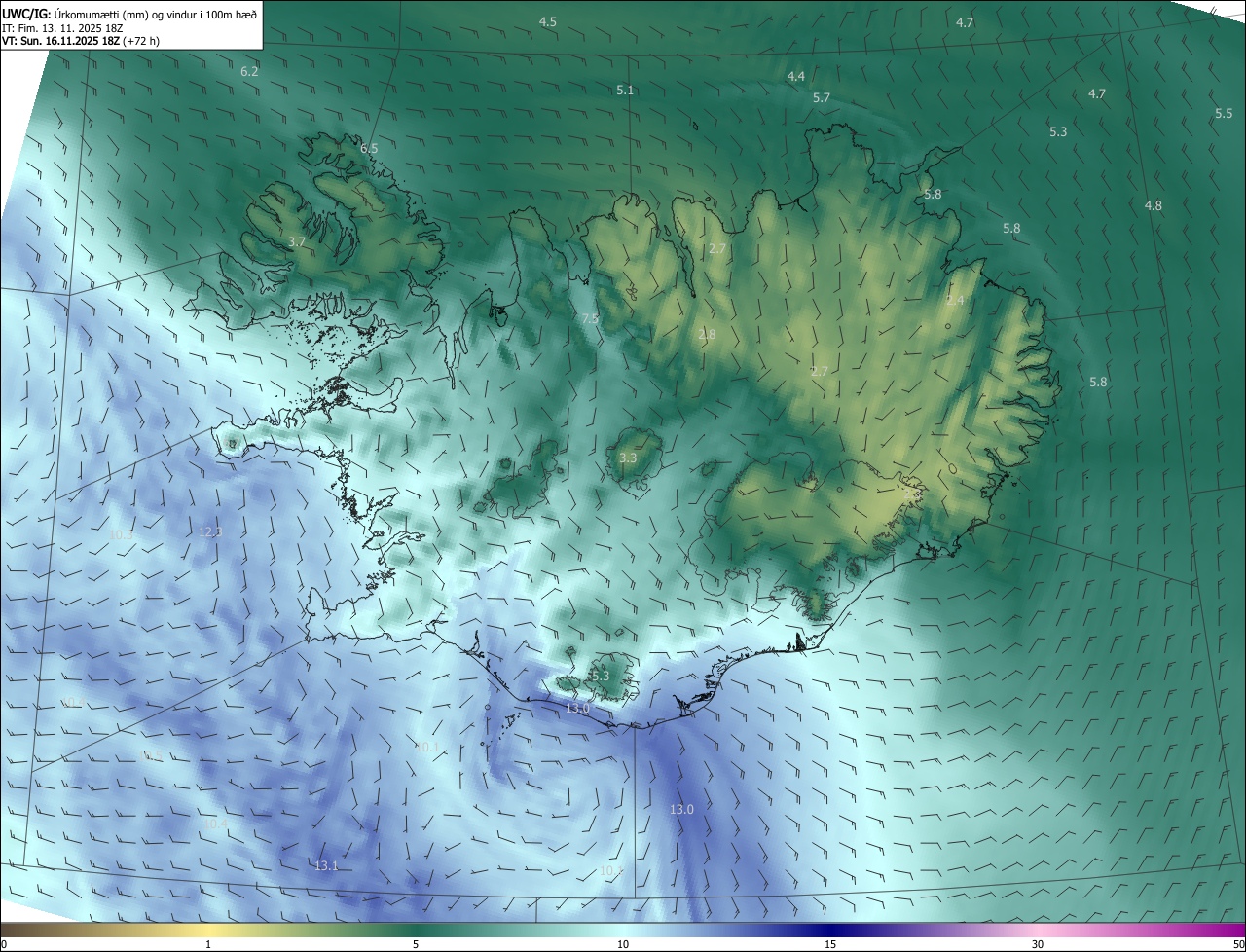Click the 5.7 value label
1246x952 pixels.
pos(822,97)
